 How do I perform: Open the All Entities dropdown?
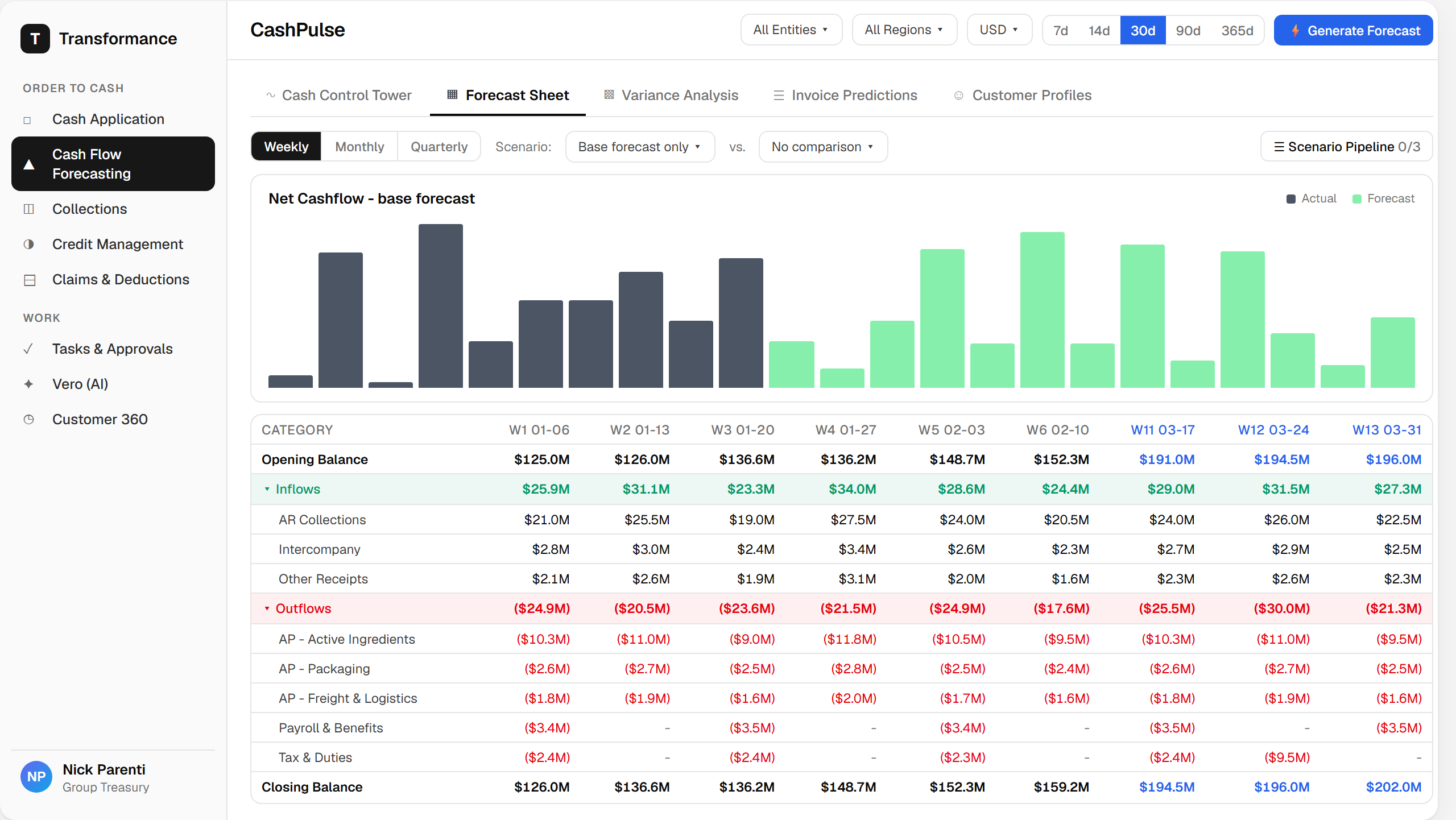[x=791, y=30]
